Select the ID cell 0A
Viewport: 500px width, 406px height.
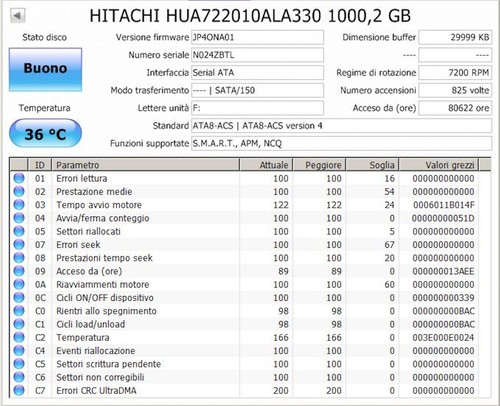40,284
